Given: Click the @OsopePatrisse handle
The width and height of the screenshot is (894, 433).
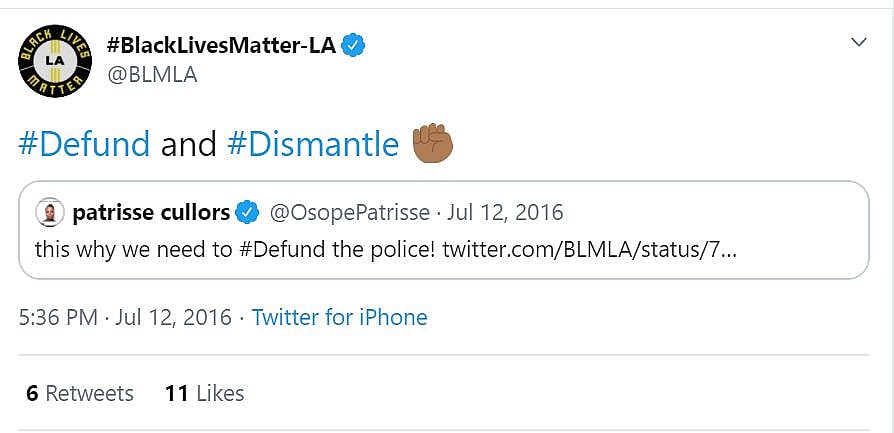Looking at the screenshot, I should (x=350, y=212).
